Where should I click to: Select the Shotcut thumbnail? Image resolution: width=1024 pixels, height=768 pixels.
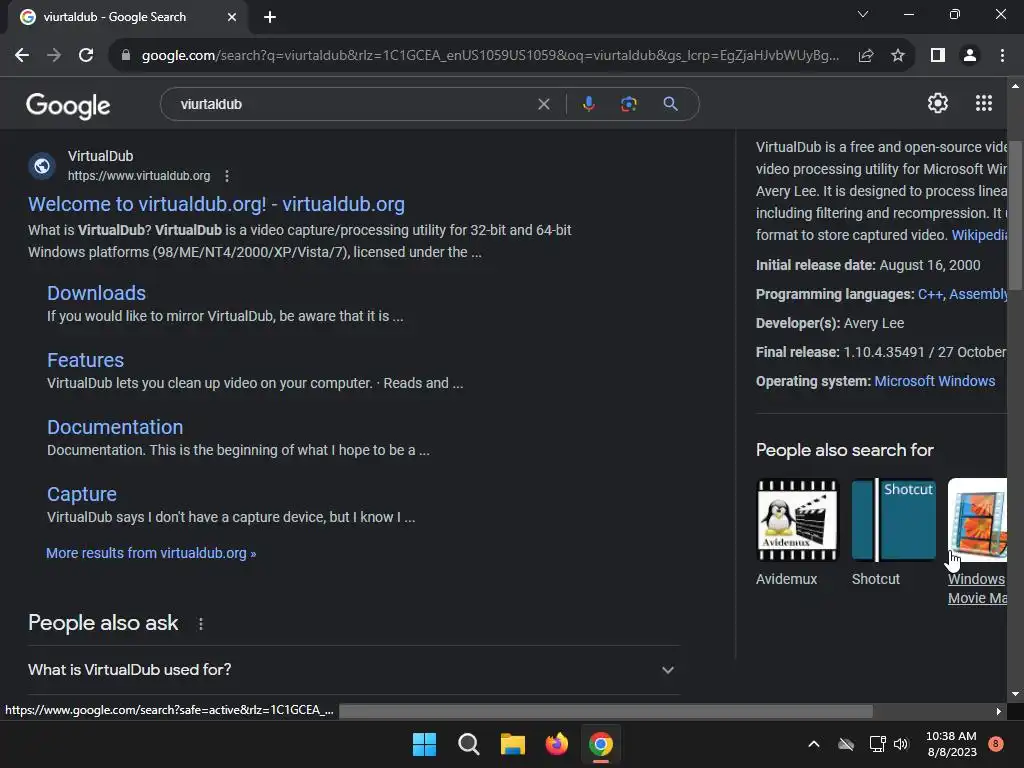(893, 520)
